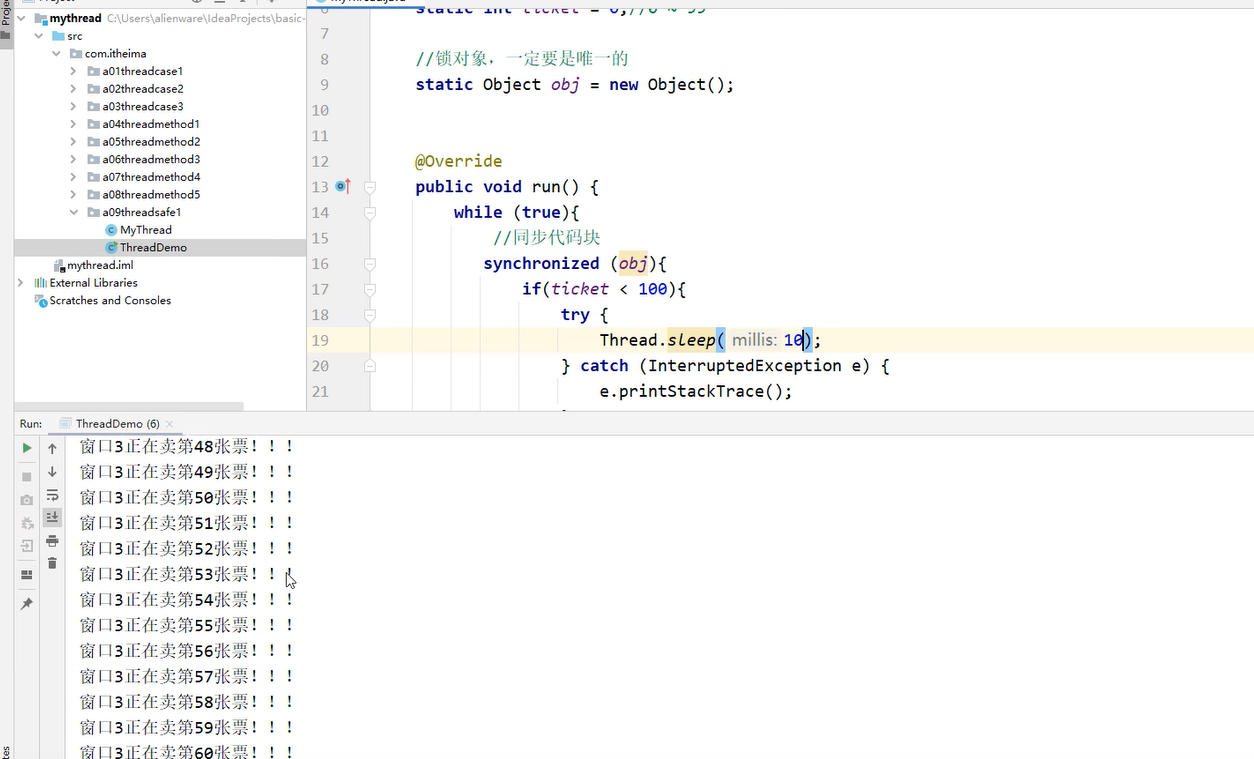Click the src folder icon
Viewport: 1254px width, 759px height.
(58, 36)
